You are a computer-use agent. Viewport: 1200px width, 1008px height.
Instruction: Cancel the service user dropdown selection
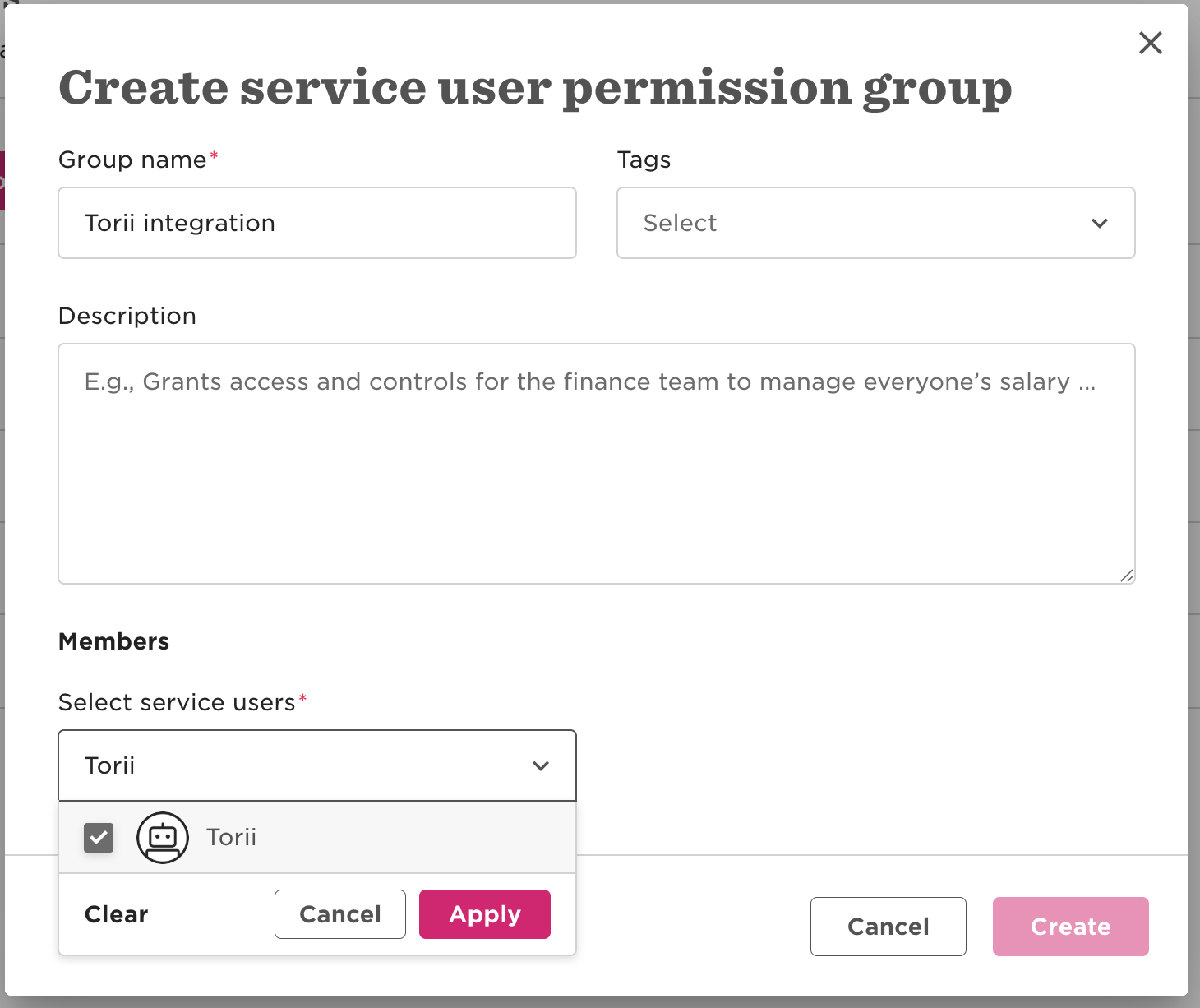pos(340,914)
